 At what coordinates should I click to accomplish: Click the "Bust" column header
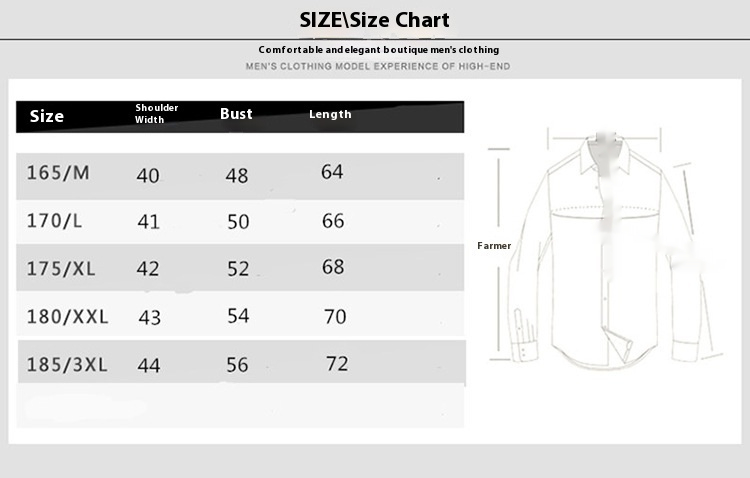point(236,113)
